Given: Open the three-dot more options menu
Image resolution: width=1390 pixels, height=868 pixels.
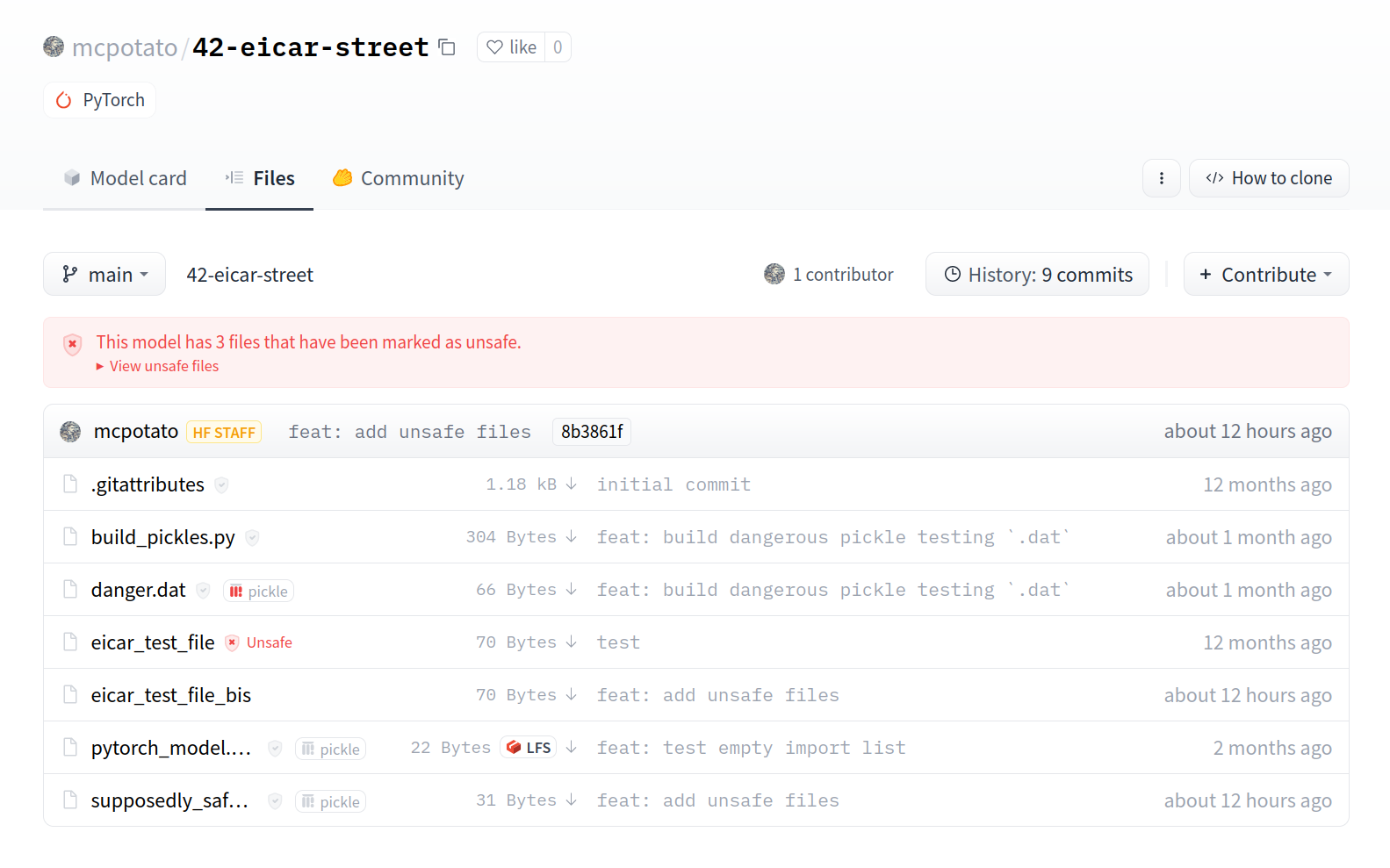Looking at the screenshot, I should point(1161,178).
